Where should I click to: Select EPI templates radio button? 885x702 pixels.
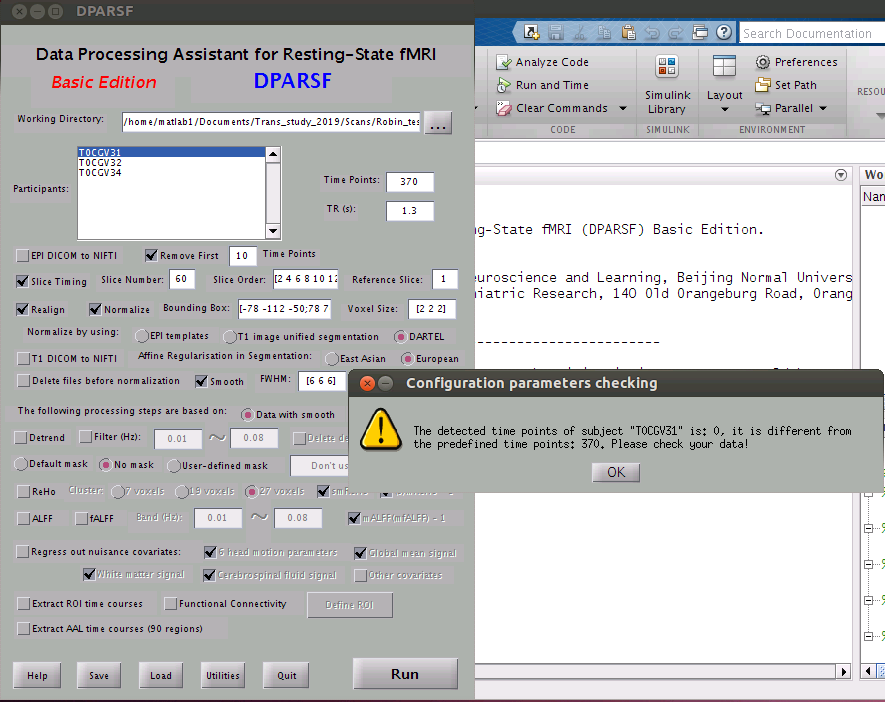click(142, 336)
